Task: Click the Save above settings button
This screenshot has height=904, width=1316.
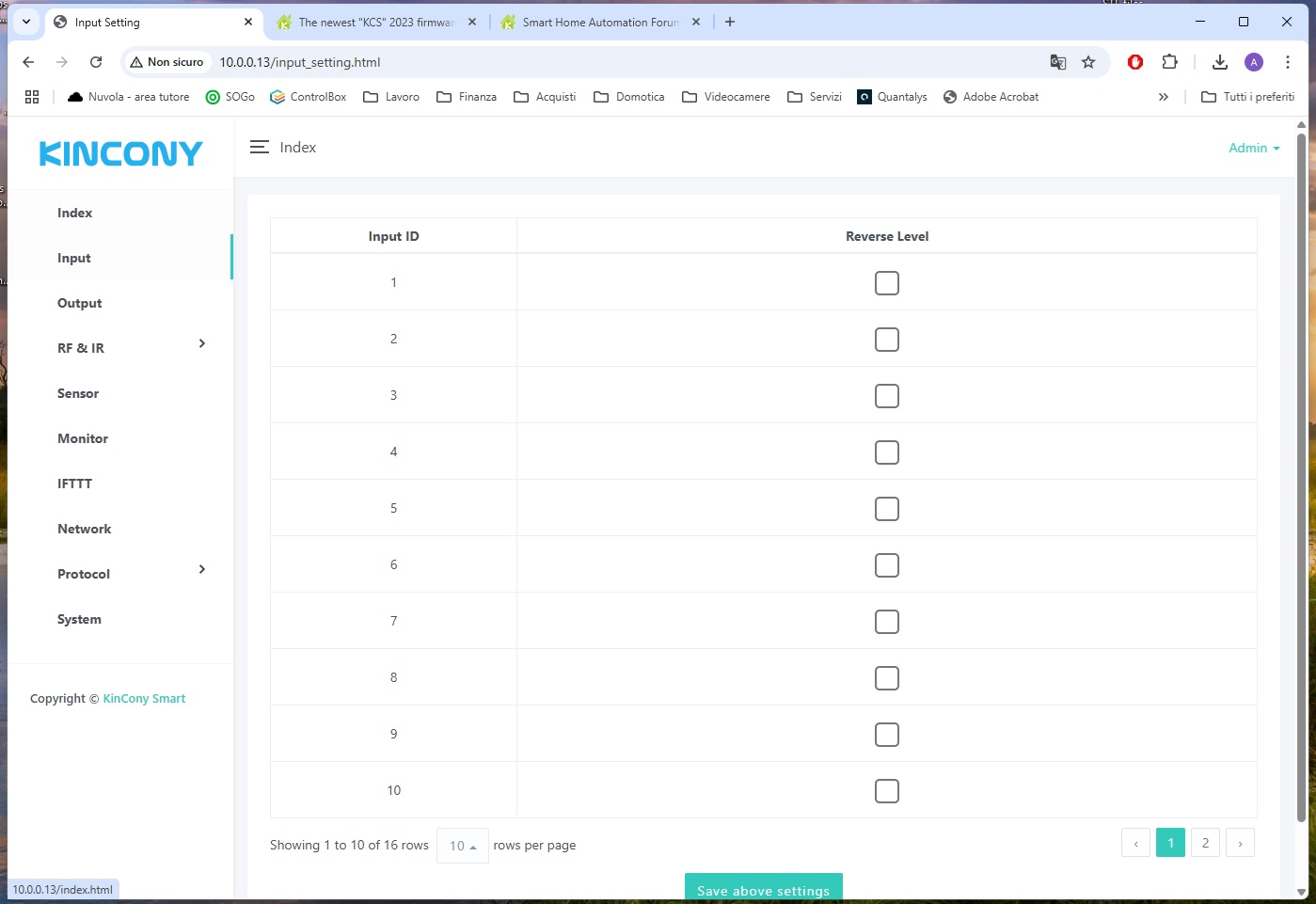Action: pyautogui.click(x=763, y=890)
